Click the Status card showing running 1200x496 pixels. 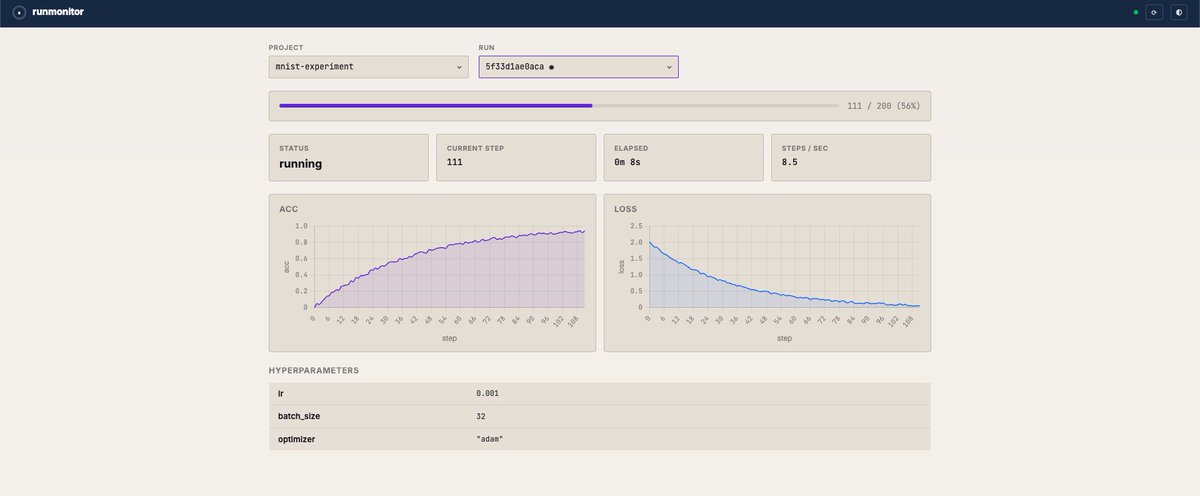click(349, 158)
